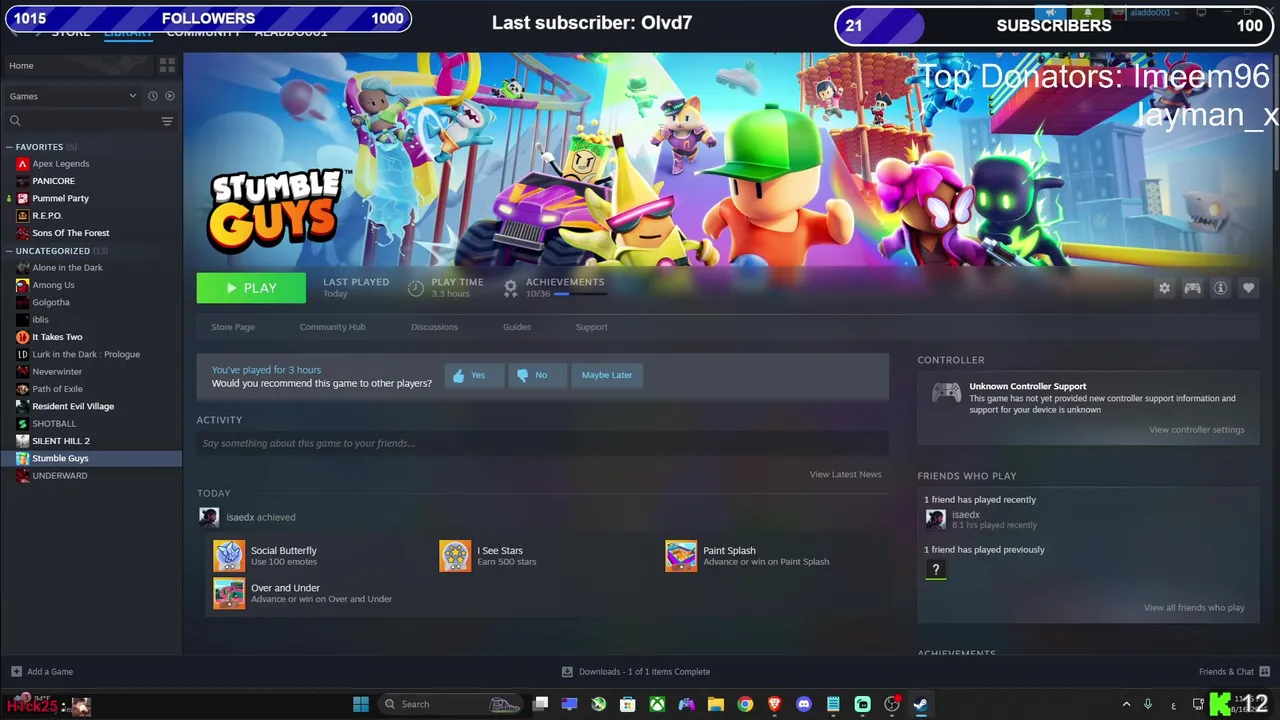Click the Paint Splash achievement icon
The height and width of the screenshot is (720, 1280).
click(681, 556)
